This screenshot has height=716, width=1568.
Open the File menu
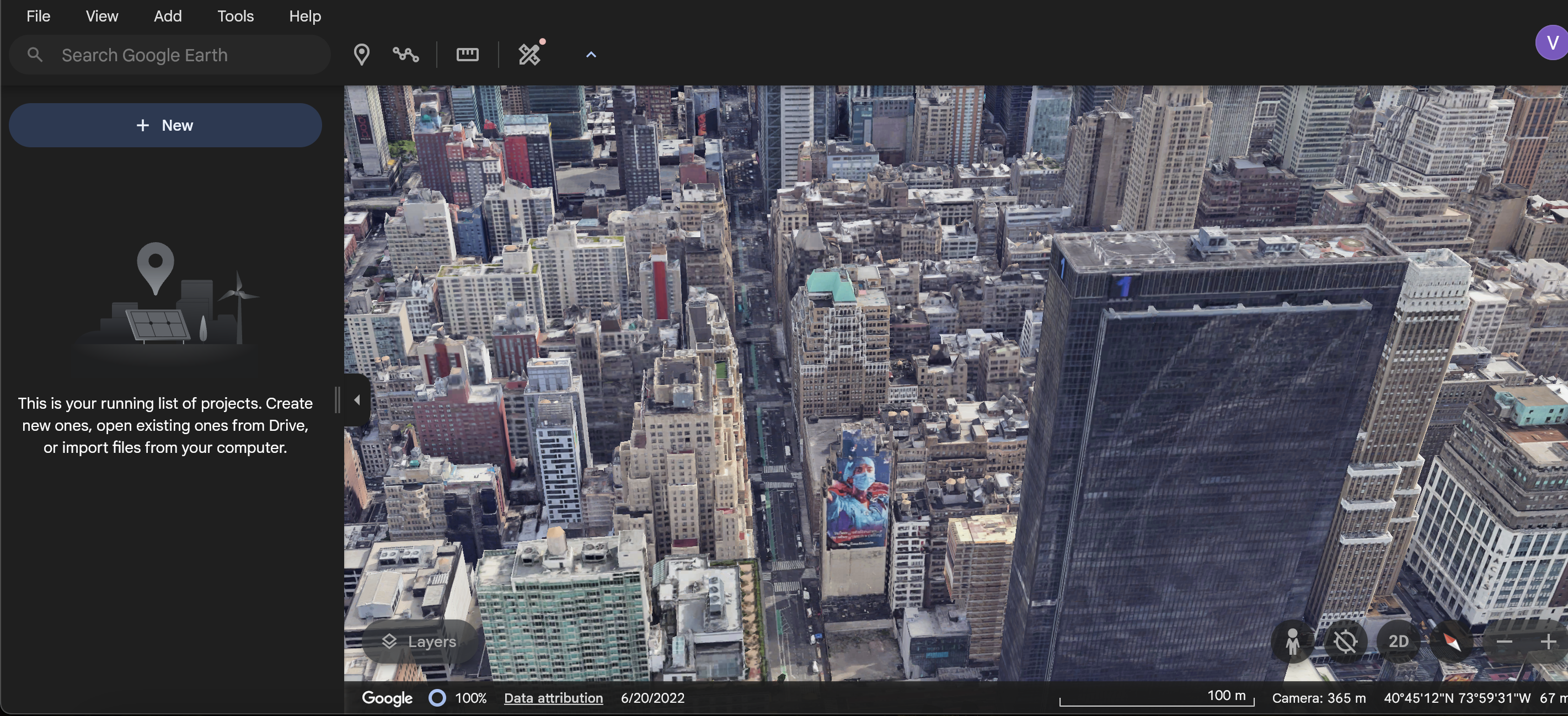38,16
